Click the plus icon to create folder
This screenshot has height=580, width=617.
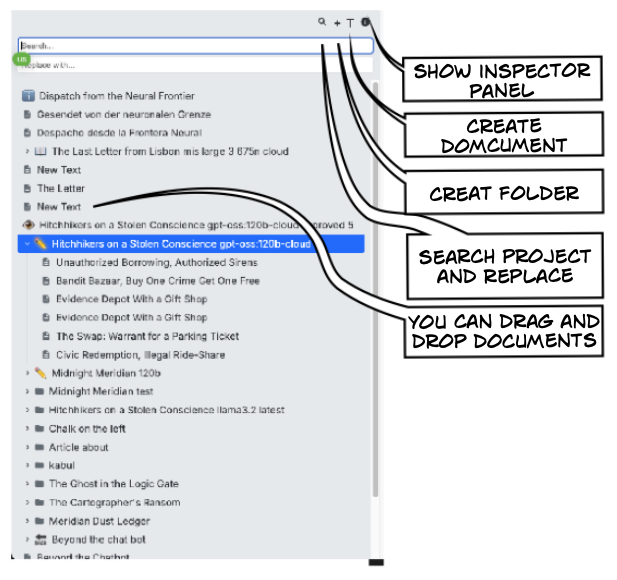click(337, 22)
